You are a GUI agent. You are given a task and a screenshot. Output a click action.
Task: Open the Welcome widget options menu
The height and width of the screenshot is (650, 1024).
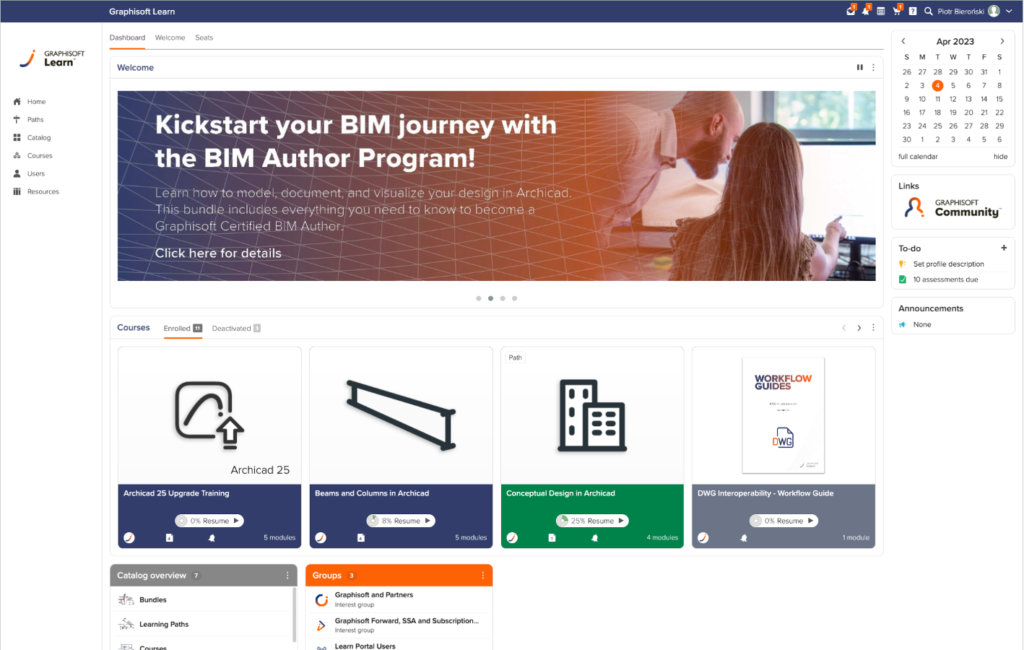[x=874, y=67]
